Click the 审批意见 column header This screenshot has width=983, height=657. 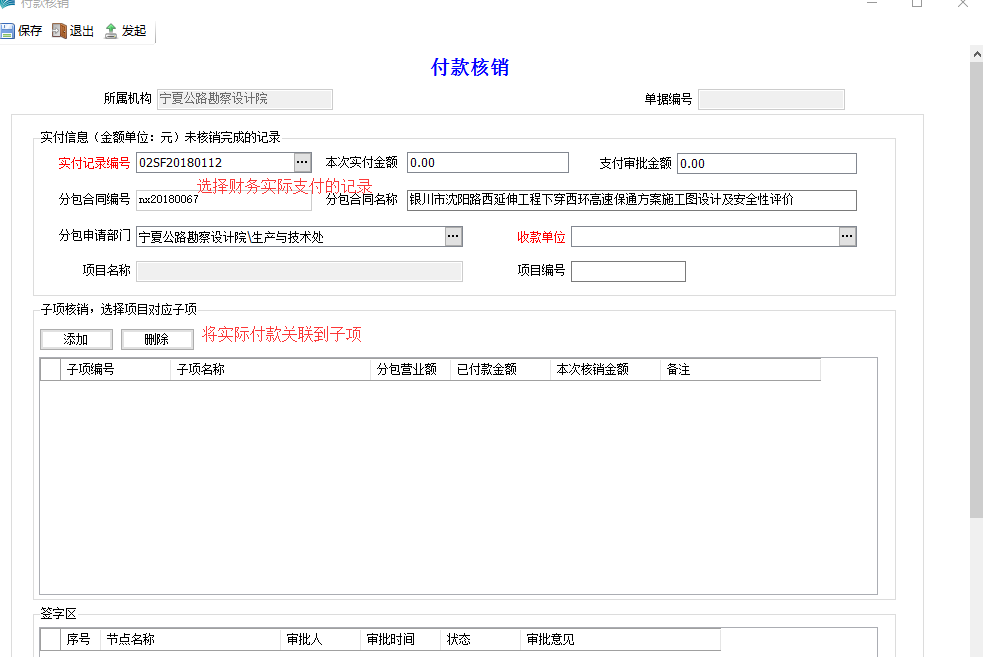pyautogui.click(x=620, y=639)
